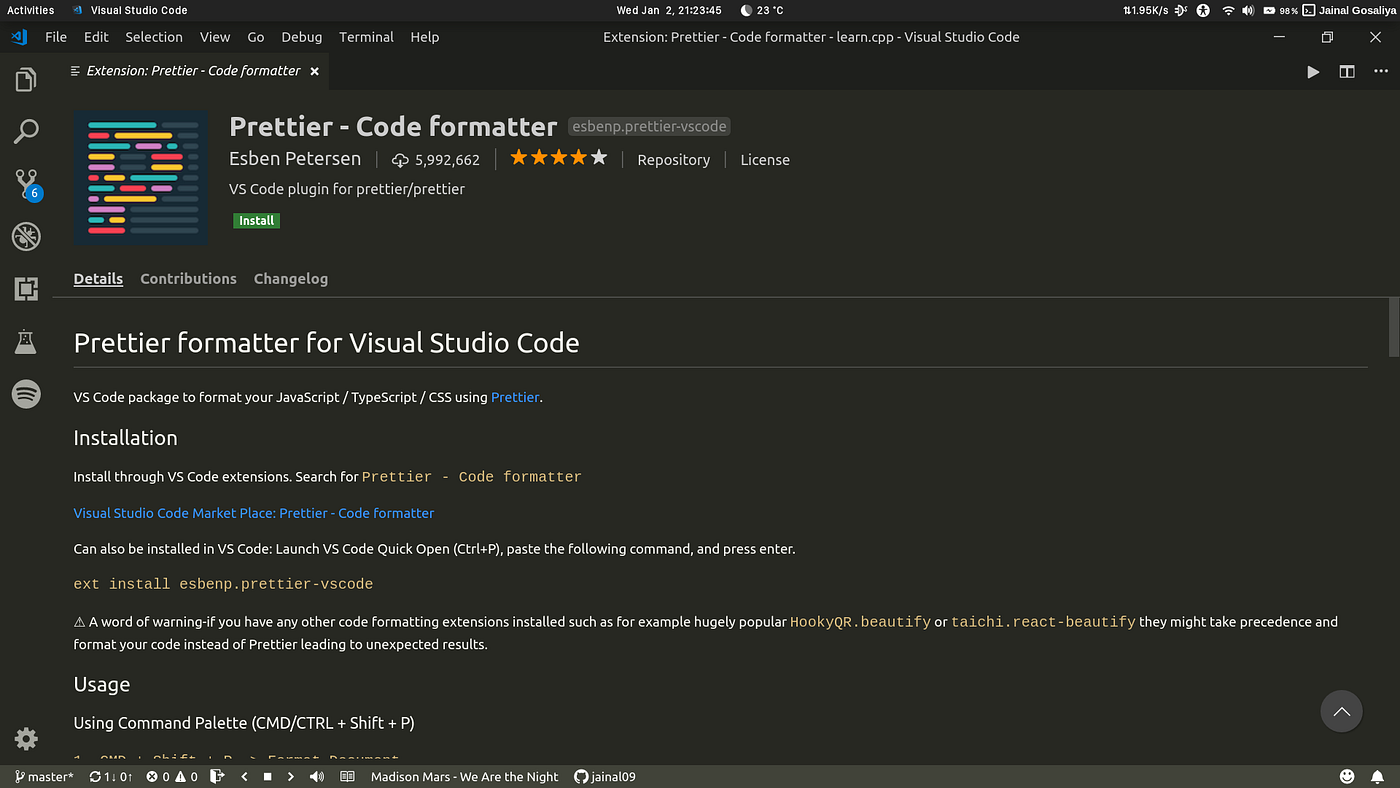This screenshot has height=788, width=1400.
Task: Switch to the Changelog tab
Action: tap(291, 279)
